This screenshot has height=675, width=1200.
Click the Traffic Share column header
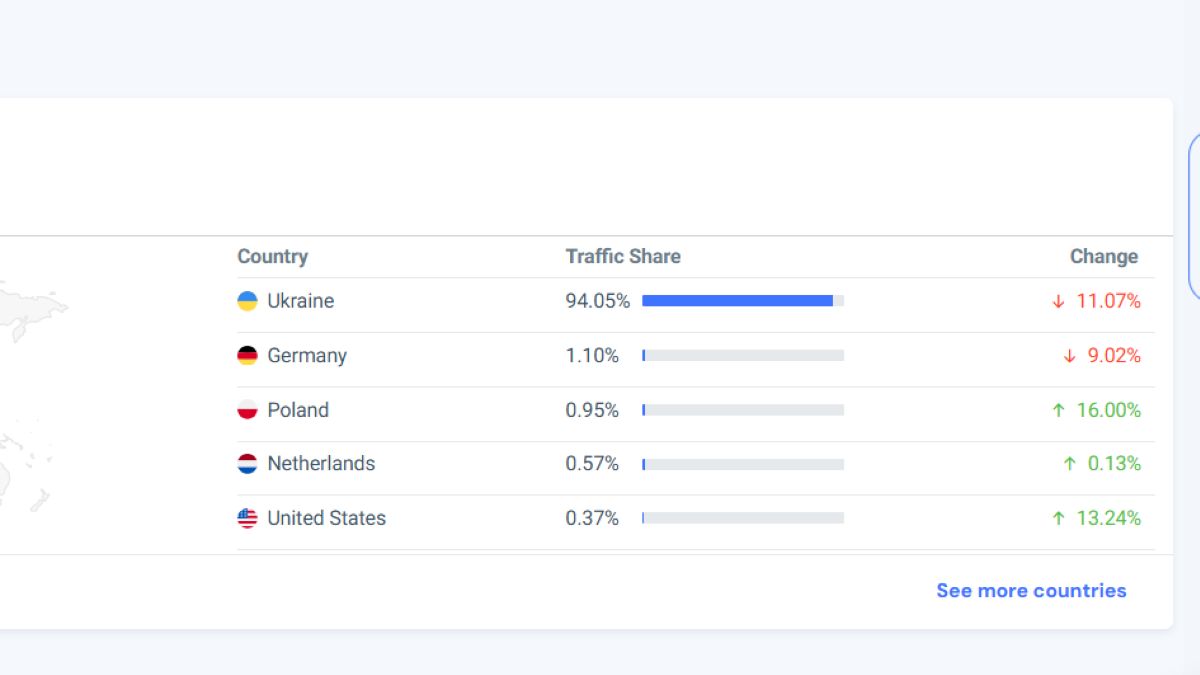pyautogui.click(x=623, y=257)
